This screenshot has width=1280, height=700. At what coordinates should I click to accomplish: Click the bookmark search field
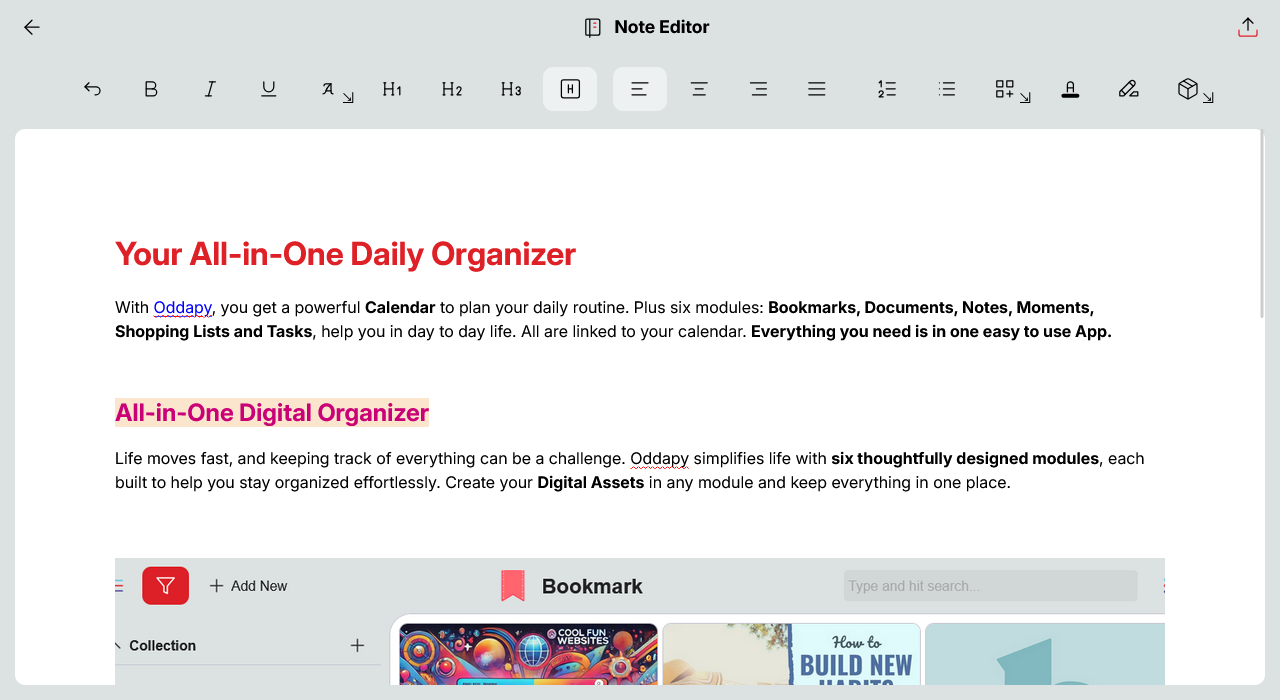point(989,585)
